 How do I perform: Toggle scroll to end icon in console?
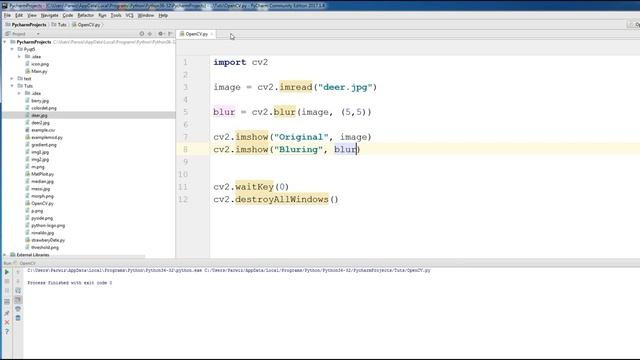pyautogui.click(x=18, y=300)
